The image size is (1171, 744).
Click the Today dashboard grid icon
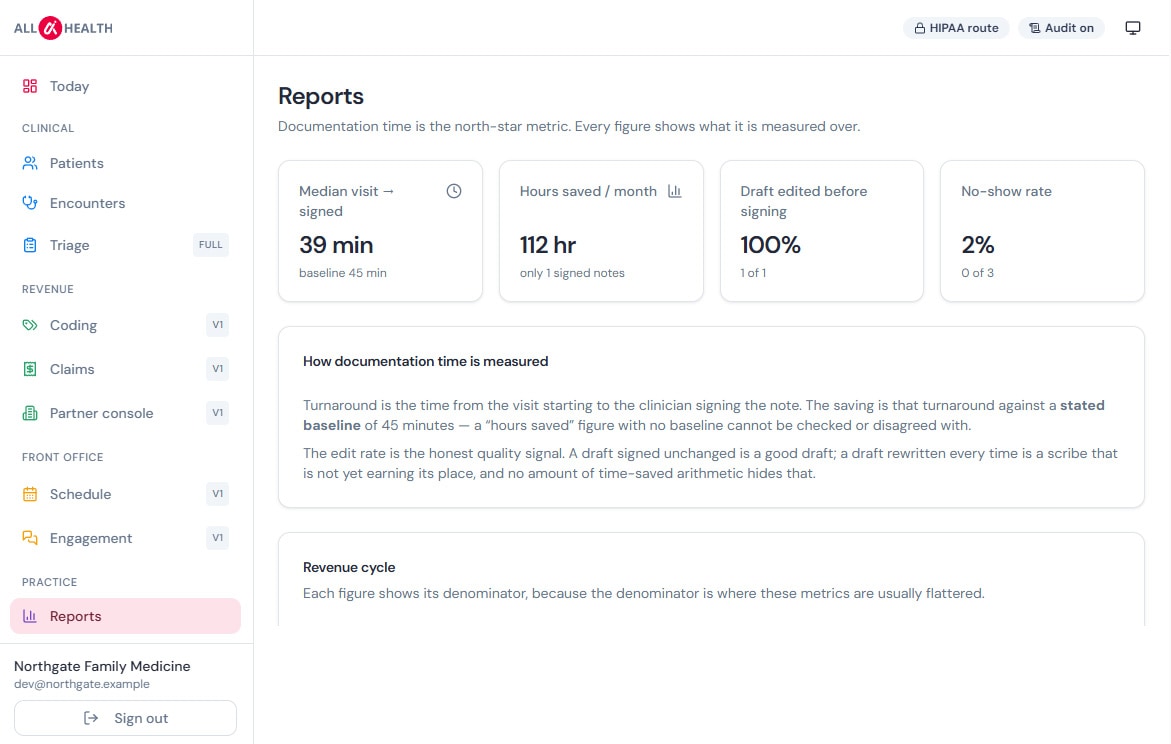coord(30,86)
